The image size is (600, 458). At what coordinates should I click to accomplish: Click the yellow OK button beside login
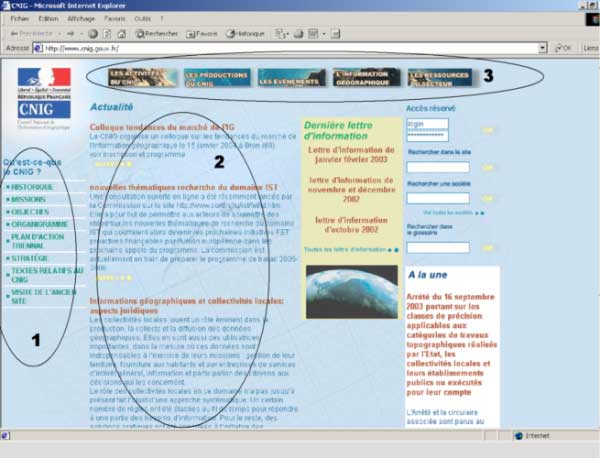[x=488, y=130]
